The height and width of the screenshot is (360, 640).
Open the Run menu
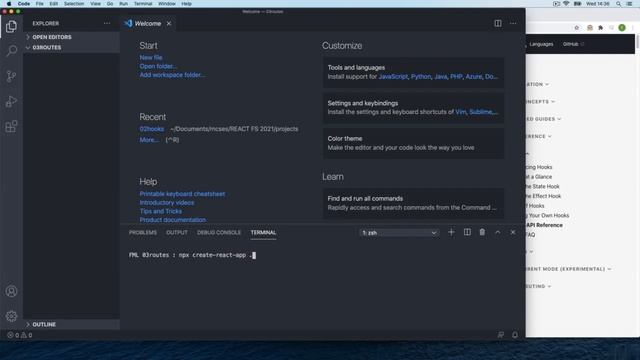[123, 4]
